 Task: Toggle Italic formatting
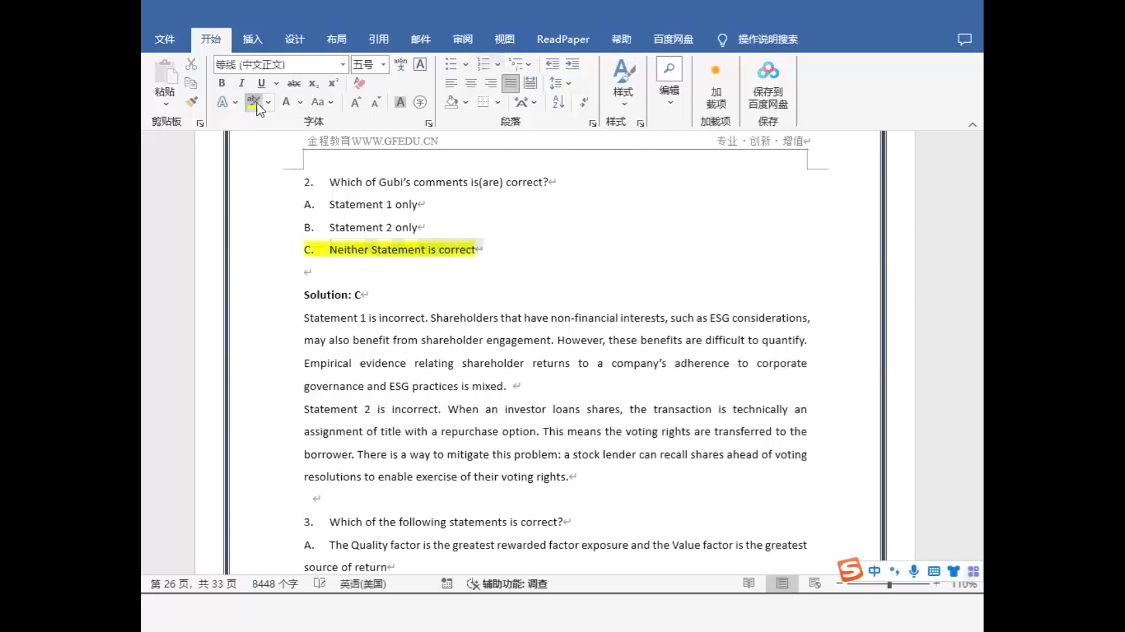(241, 84)
